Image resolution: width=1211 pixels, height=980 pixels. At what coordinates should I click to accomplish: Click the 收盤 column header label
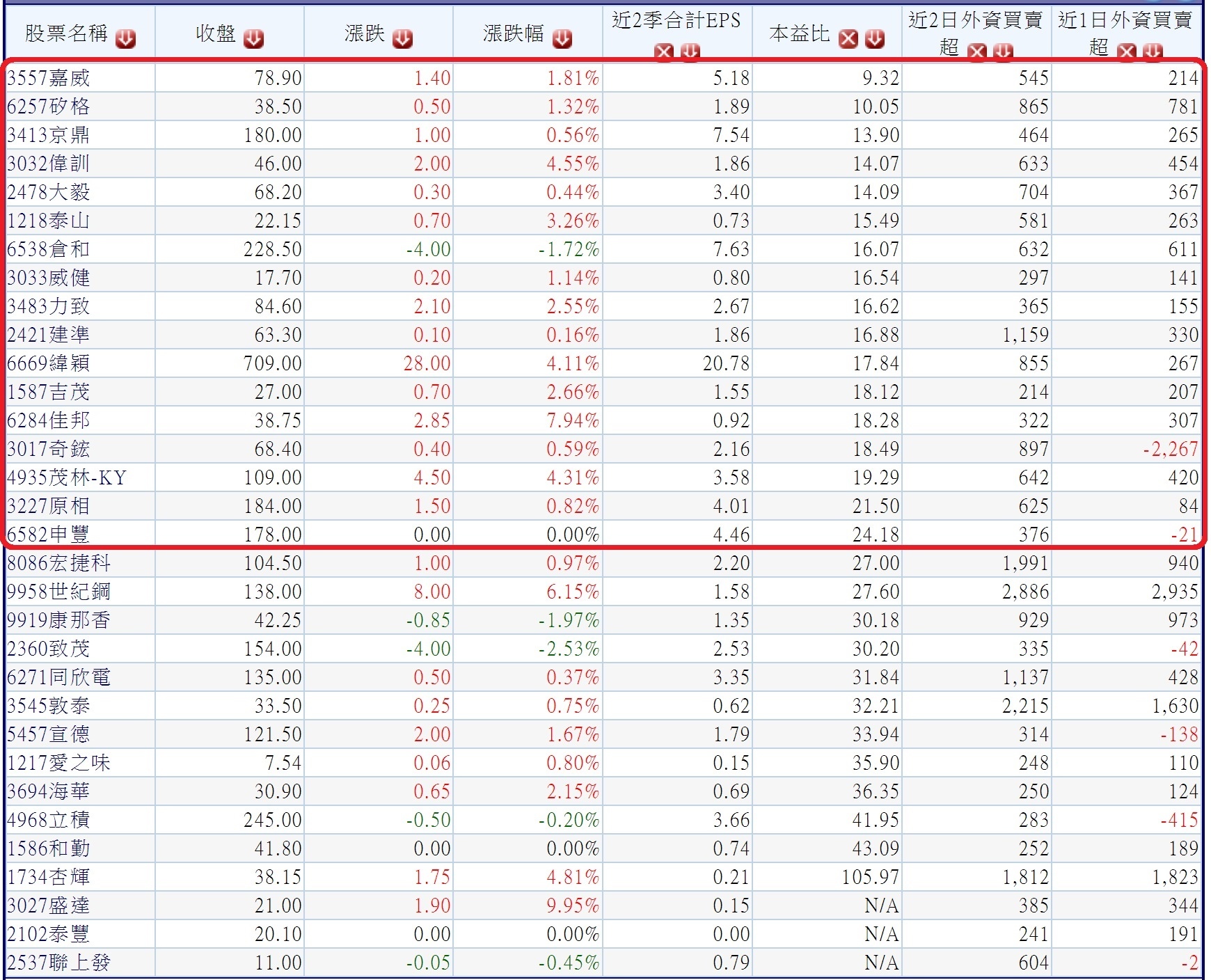click(216, 33)
